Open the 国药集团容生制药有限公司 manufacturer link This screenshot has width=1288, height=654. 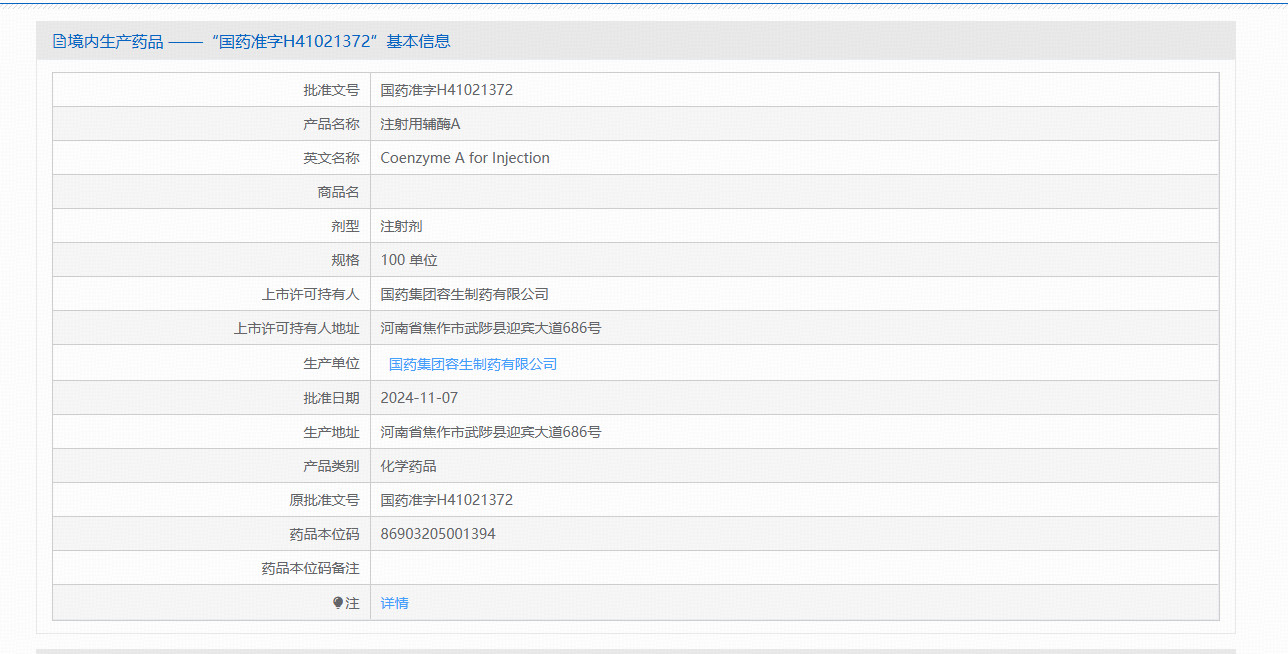click(x=472, y=363)
